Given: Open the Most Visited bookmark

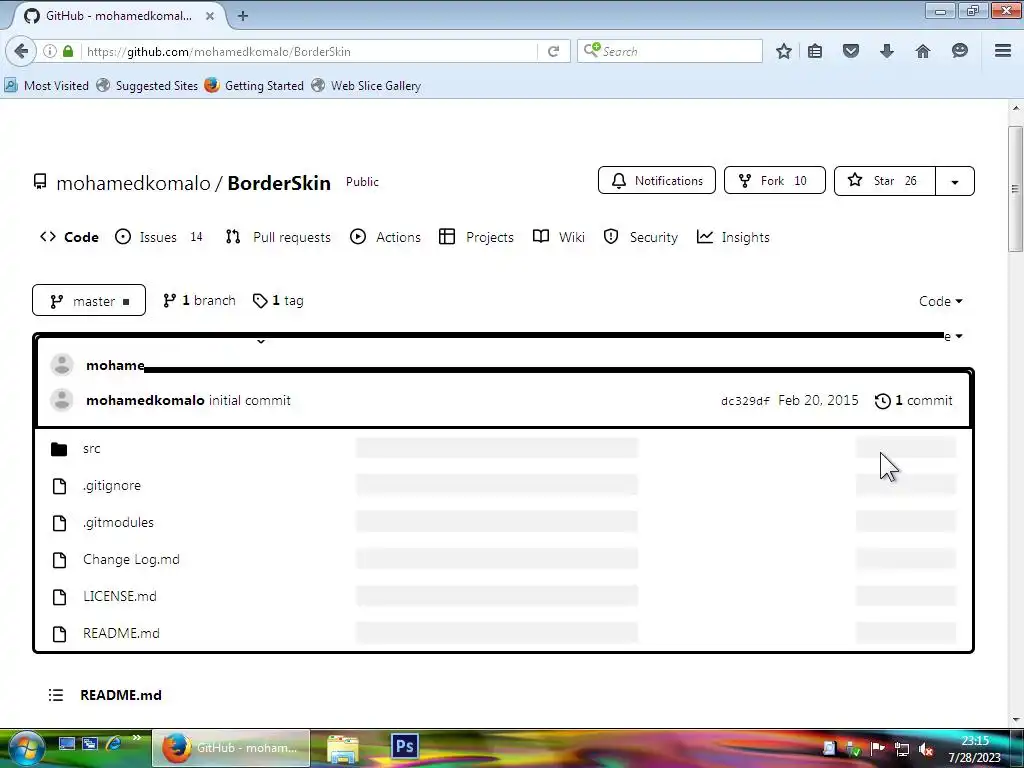Looking at the screenshot, I should pyautogui.click(x=47, y=86).
